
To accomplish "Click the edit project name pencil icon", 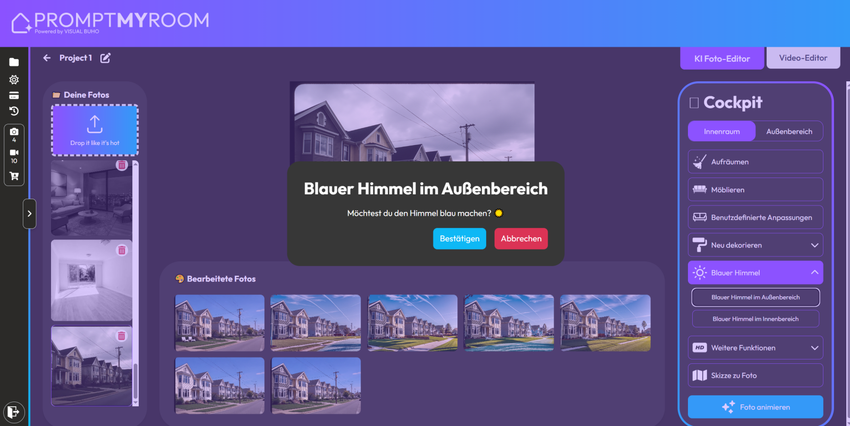I will pos(105,58).
